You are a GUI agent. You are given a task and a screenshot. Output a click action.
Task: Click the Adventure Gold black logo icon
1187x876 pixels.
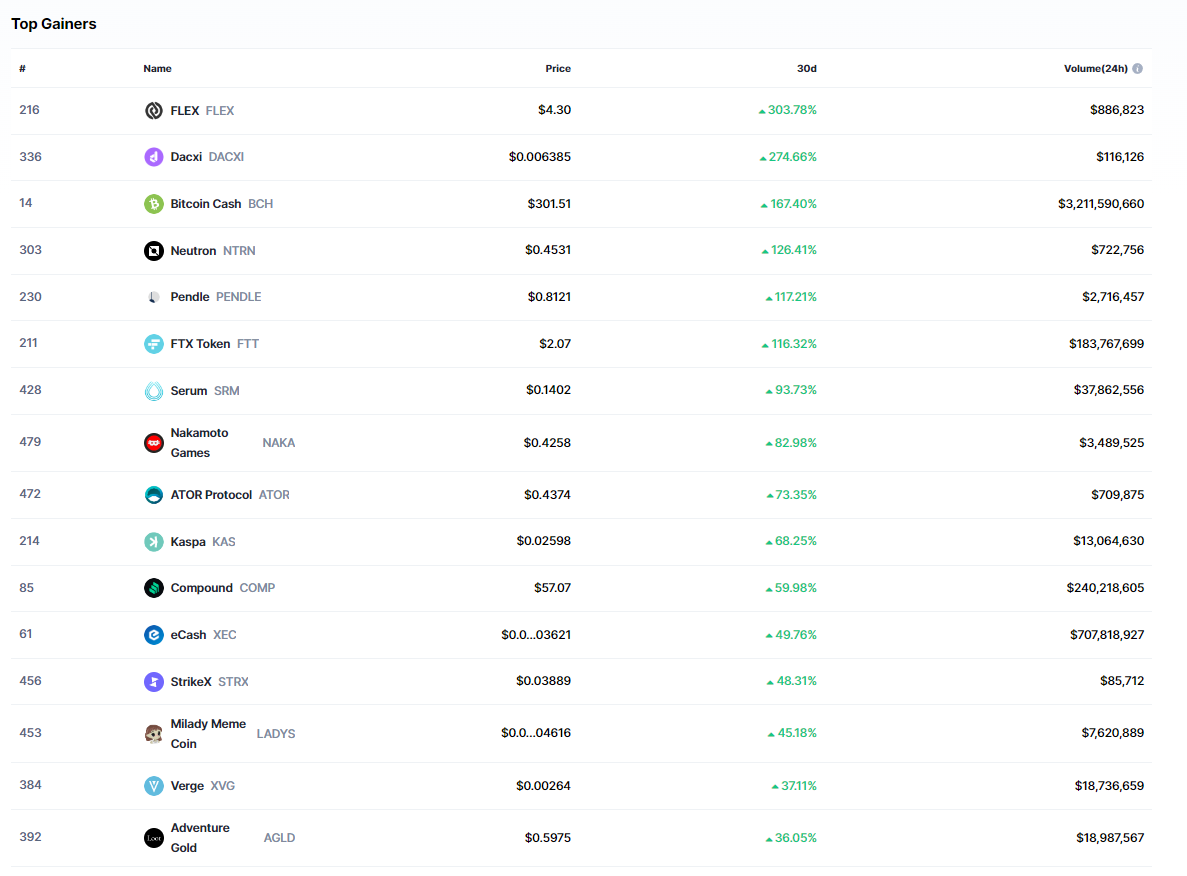pyautogui.click(x=154, y=838)
